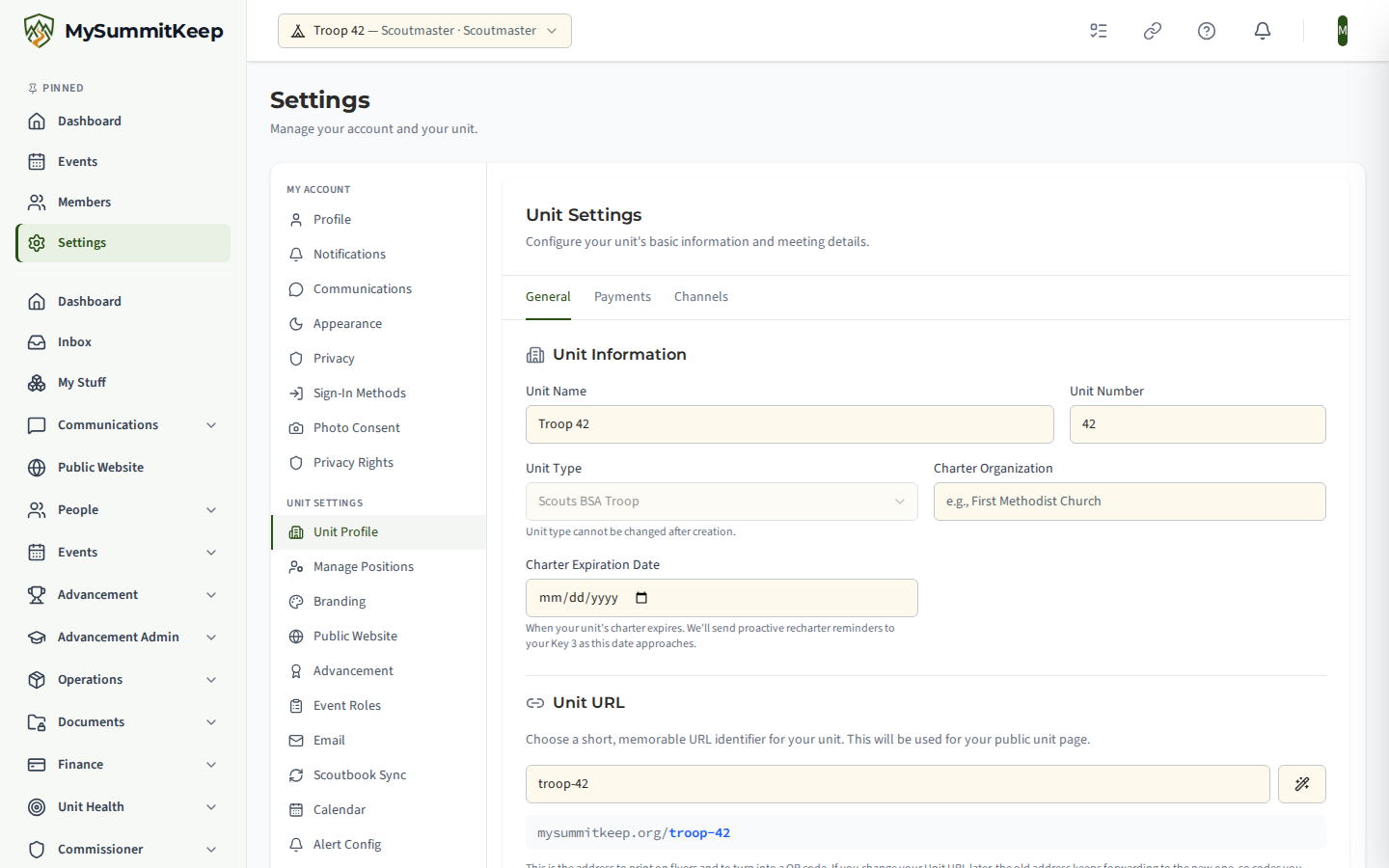Expand the Communications sidebar section
The height and width of the screenshot is (868, 1389).
click(123, 425)
